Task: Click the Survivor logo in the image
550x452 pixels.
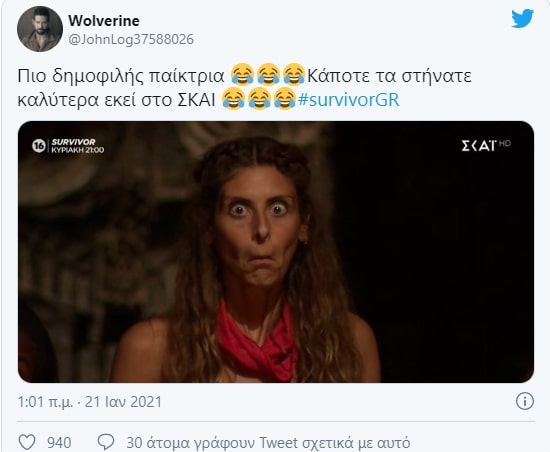Action: (73, 142)
